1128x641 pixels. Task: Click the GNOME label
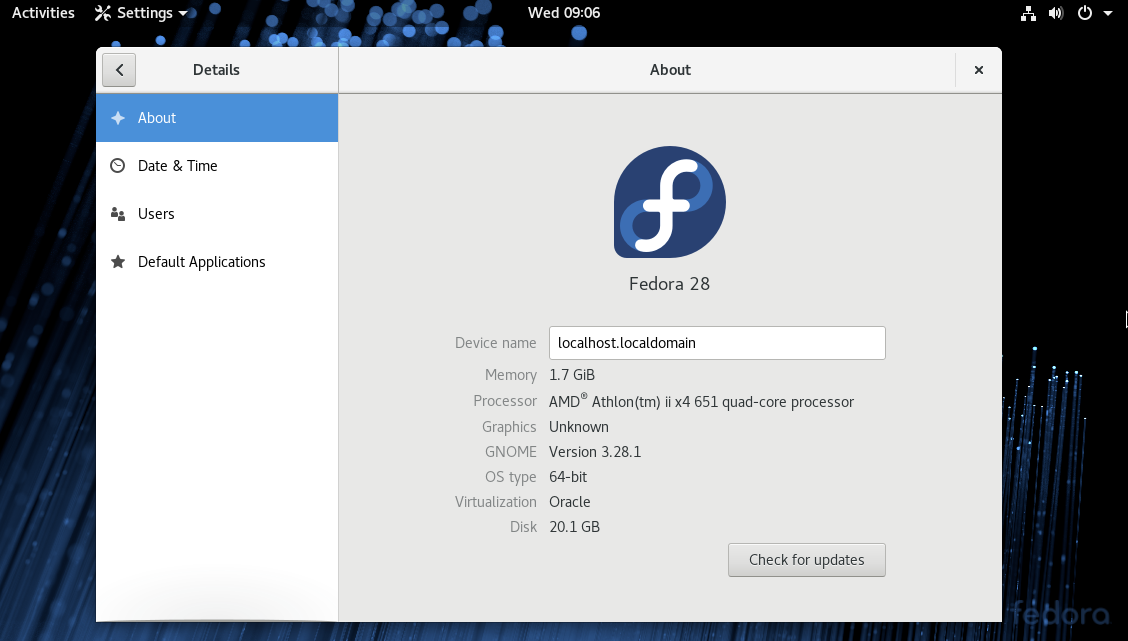click(511, 452)
